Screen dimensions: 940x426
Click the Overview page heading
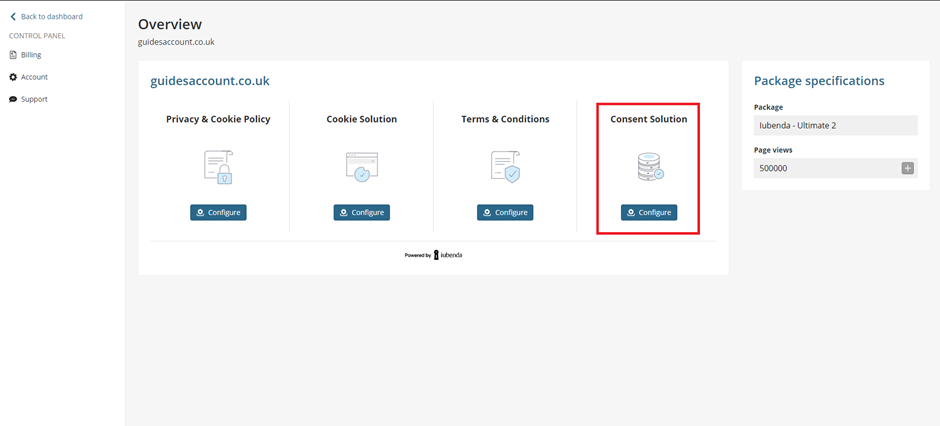pyautogui.click(x=170, y=25)
